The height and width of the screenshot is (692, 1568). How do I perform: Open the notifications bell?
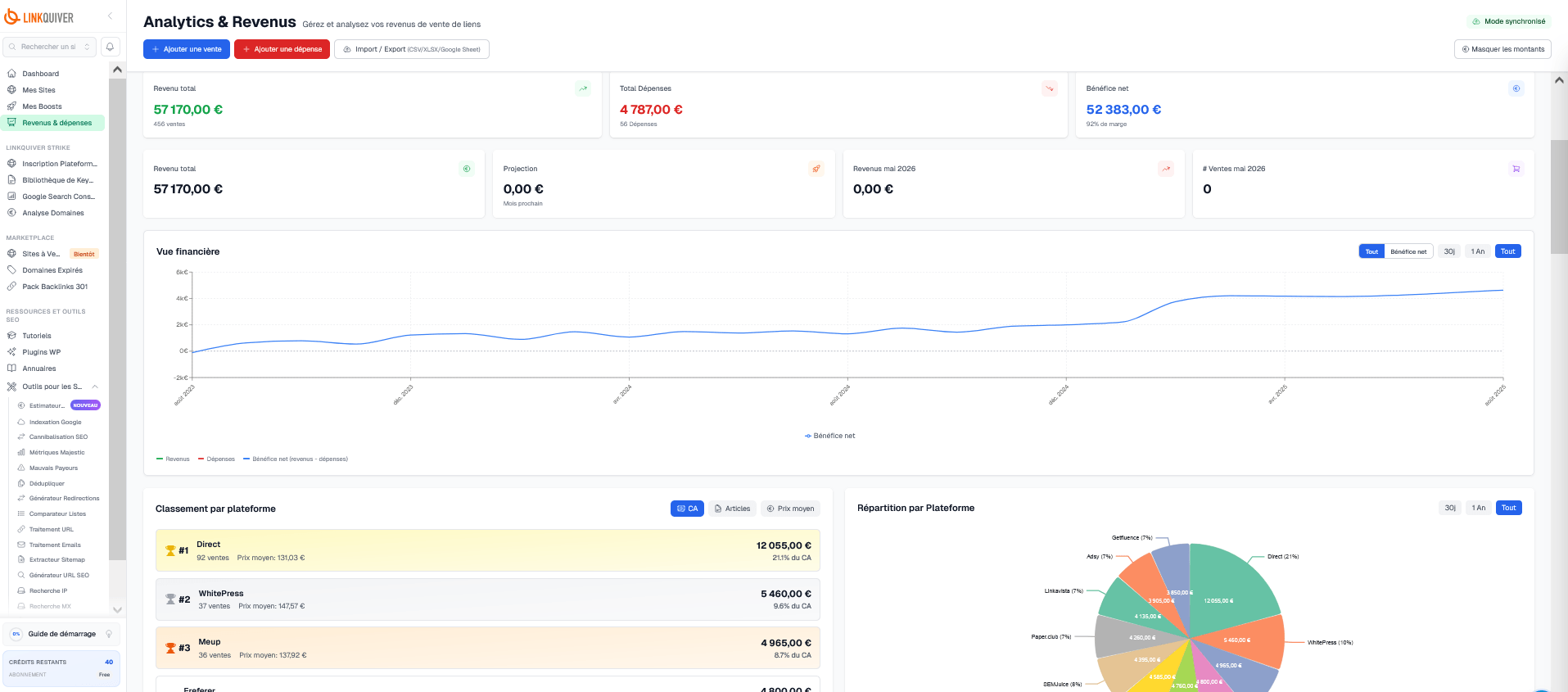click(110, 47)
